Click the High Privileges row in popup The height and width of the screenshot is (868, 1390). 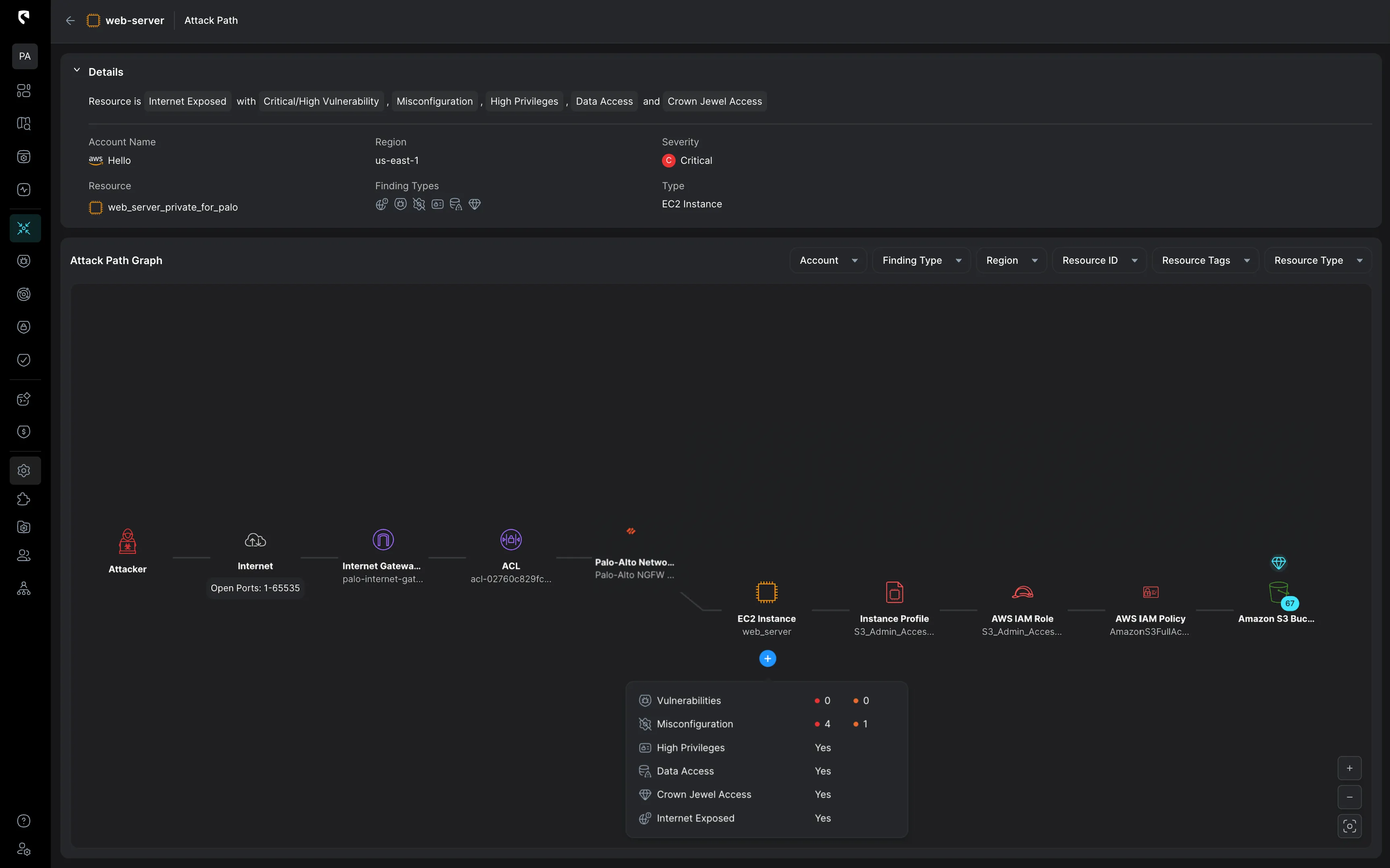click(x=767, y=748)
